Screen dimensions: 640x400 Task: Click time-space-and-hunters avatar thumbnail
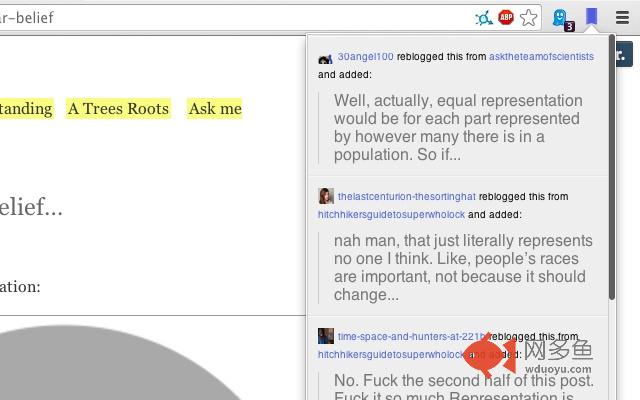pyautogui.click(x=326, y=336)
